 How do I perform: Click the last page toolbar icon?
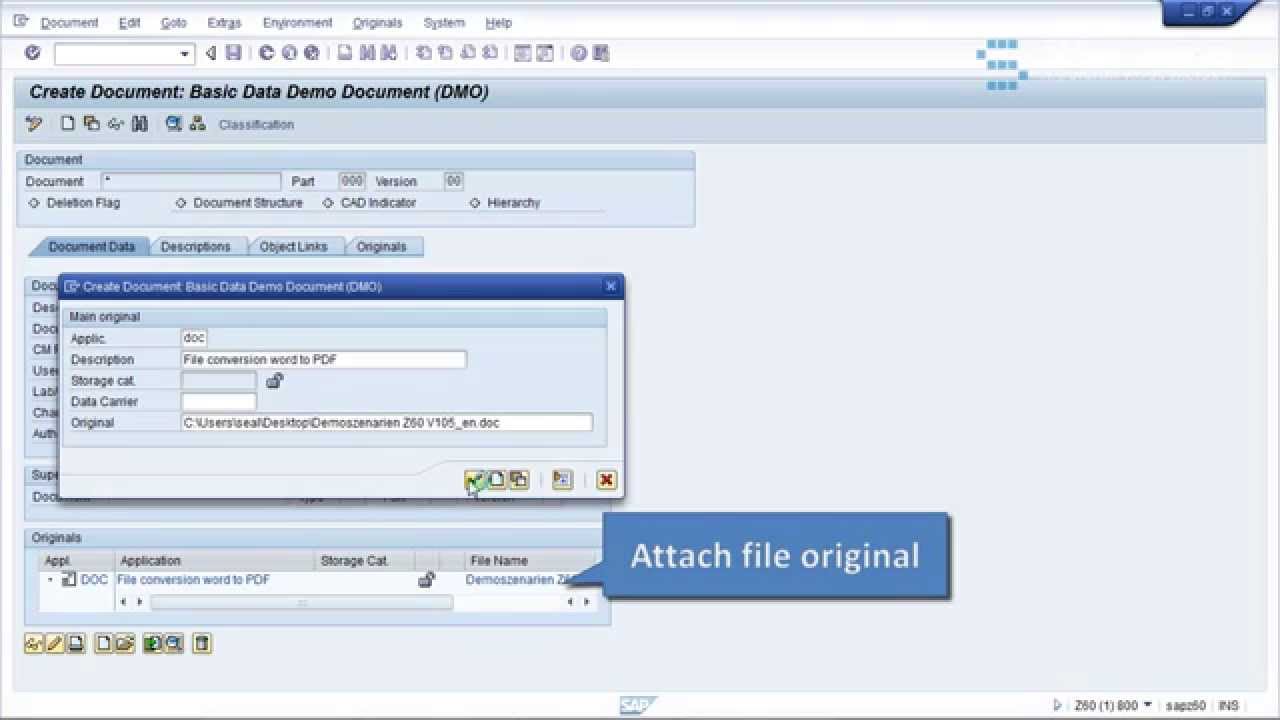pos(490,53)
